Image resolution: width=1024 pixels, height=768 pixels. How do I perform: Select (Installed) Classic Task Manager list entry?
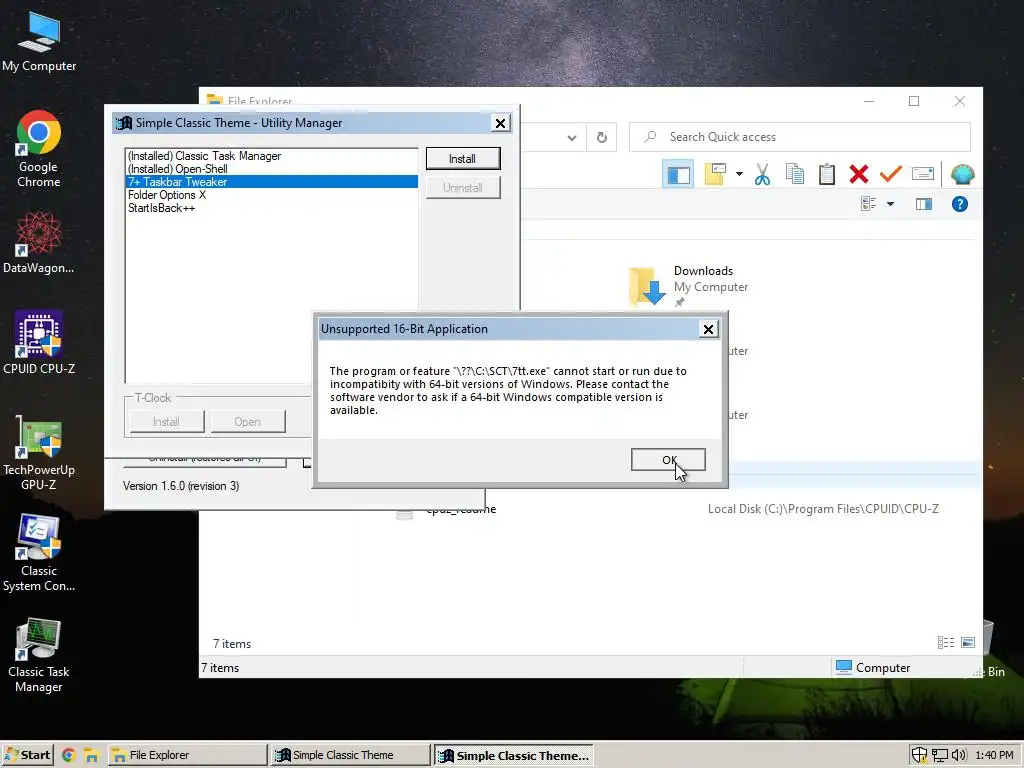tap(271, 156)
